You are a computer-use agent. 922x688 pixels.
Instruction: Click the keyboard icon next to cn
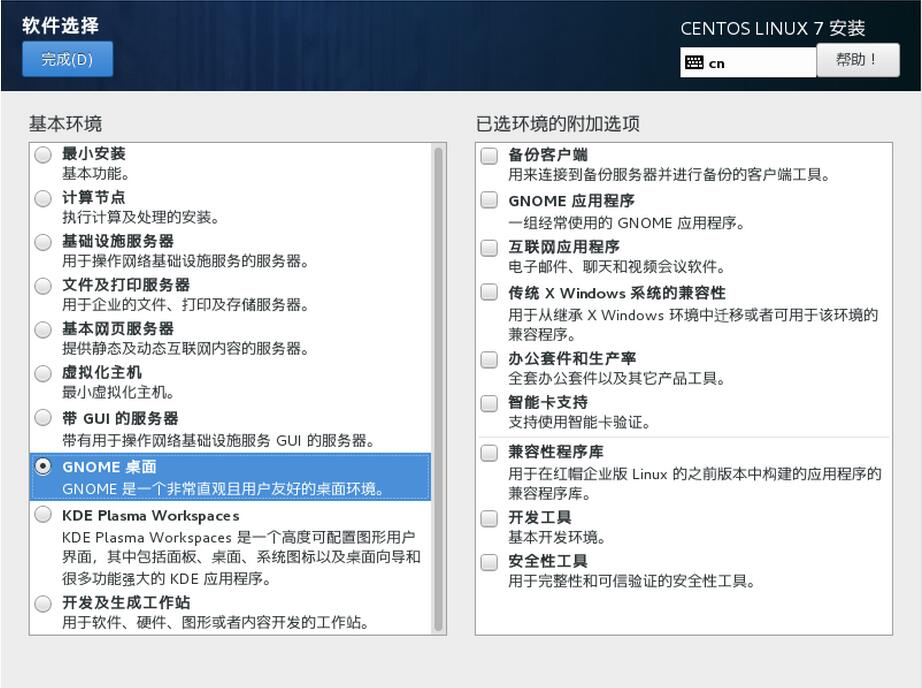[x=694, y=63]
